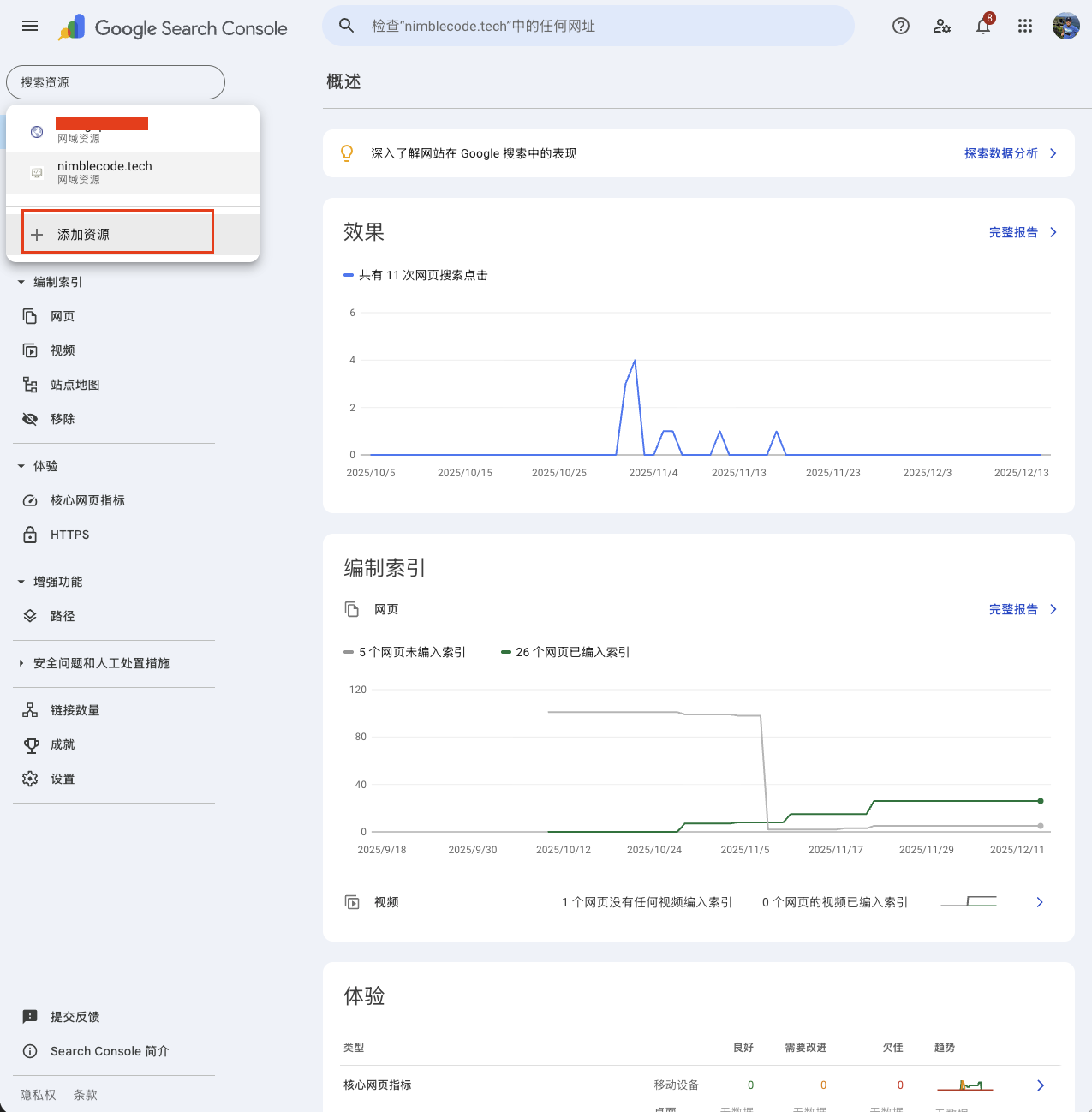Click the account profile avatar
The width and height of the screenshot is (1092, 1112).
click(1065, 26)
